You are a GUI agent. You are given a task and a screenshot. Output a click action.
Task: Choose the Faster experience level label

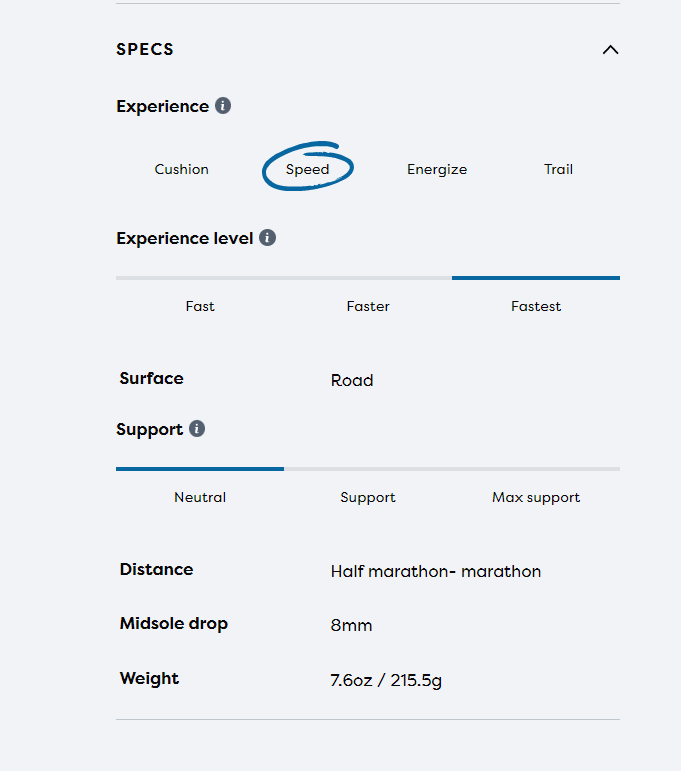click(x=368, y=306)
